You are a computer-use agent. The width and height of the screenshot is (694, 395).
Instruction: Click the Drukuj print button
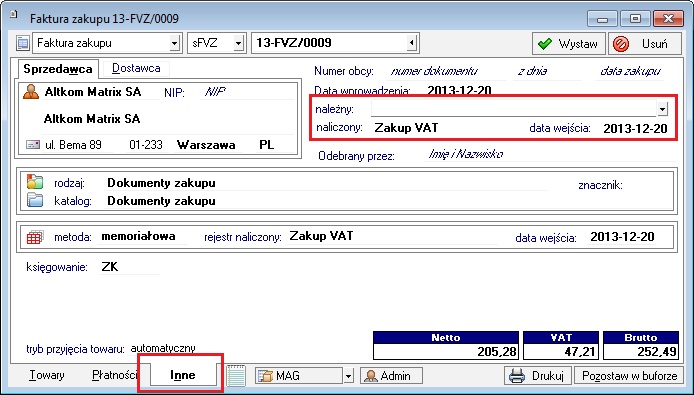[537, 376]
